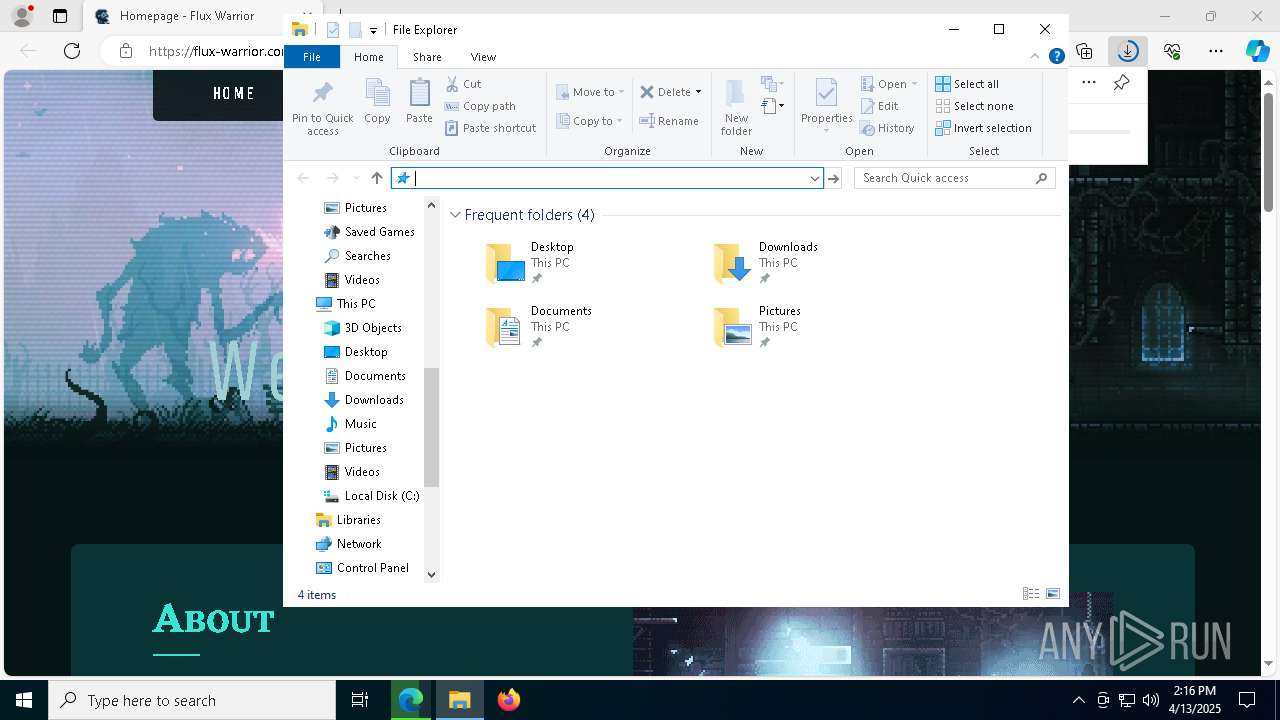This screenshot has width=1280, height=720.
Task: Open Firefox from the taskbar
Action: click(508, 700)
